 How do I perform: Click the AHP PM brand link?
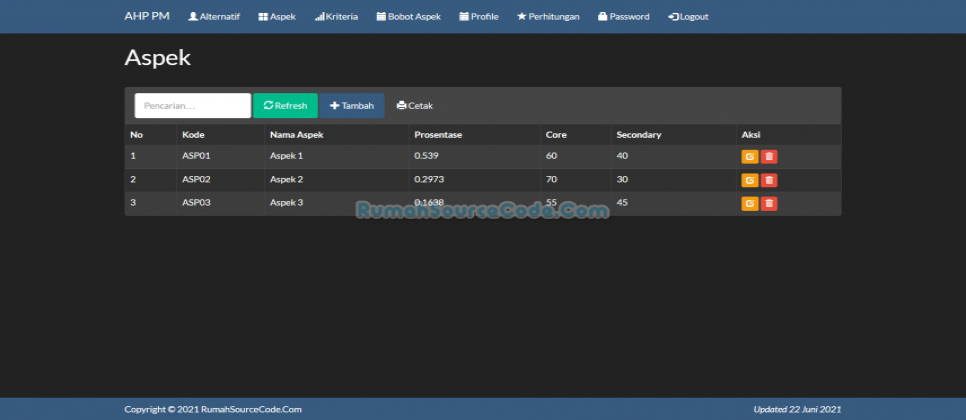coord(147,16)
